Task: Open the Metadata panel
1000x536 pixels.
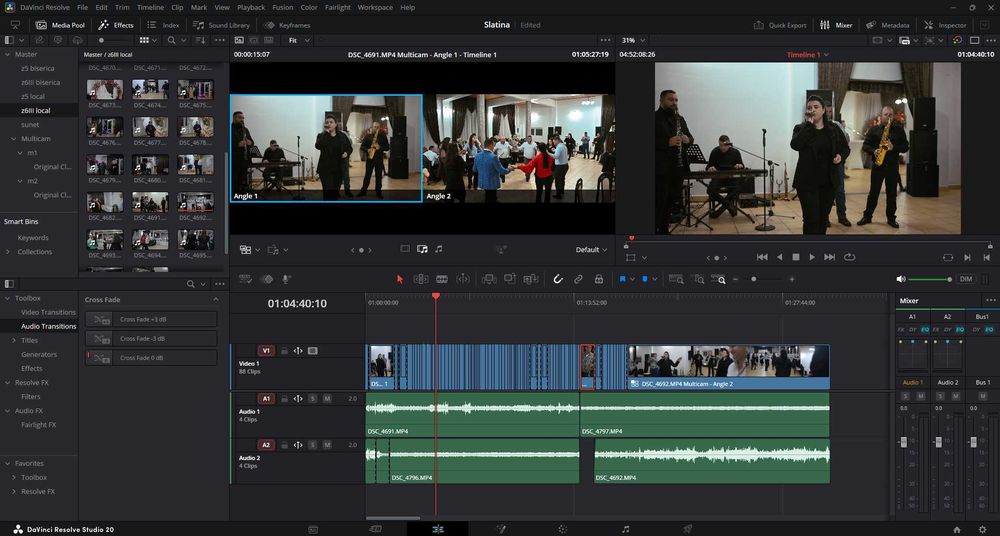Action: (888, 25)
